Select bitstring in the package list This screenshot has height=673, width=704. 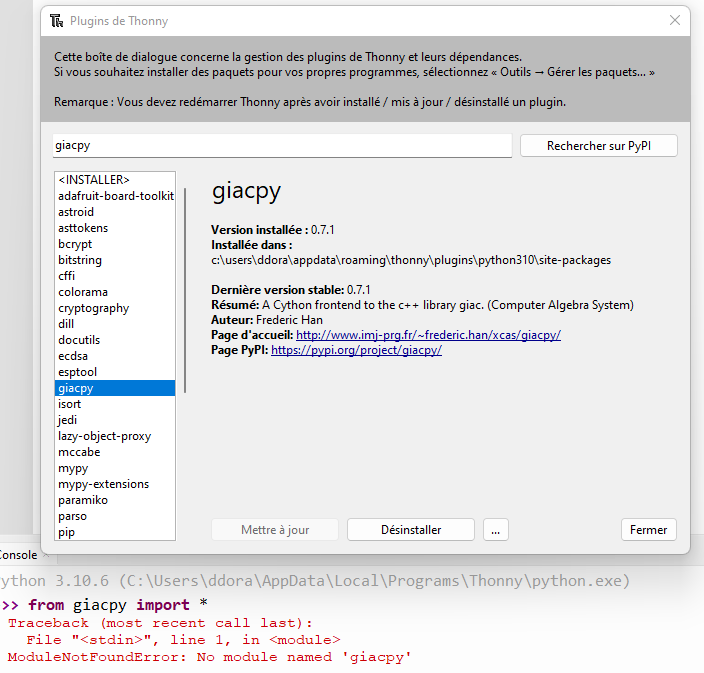(x=114, y=260)
